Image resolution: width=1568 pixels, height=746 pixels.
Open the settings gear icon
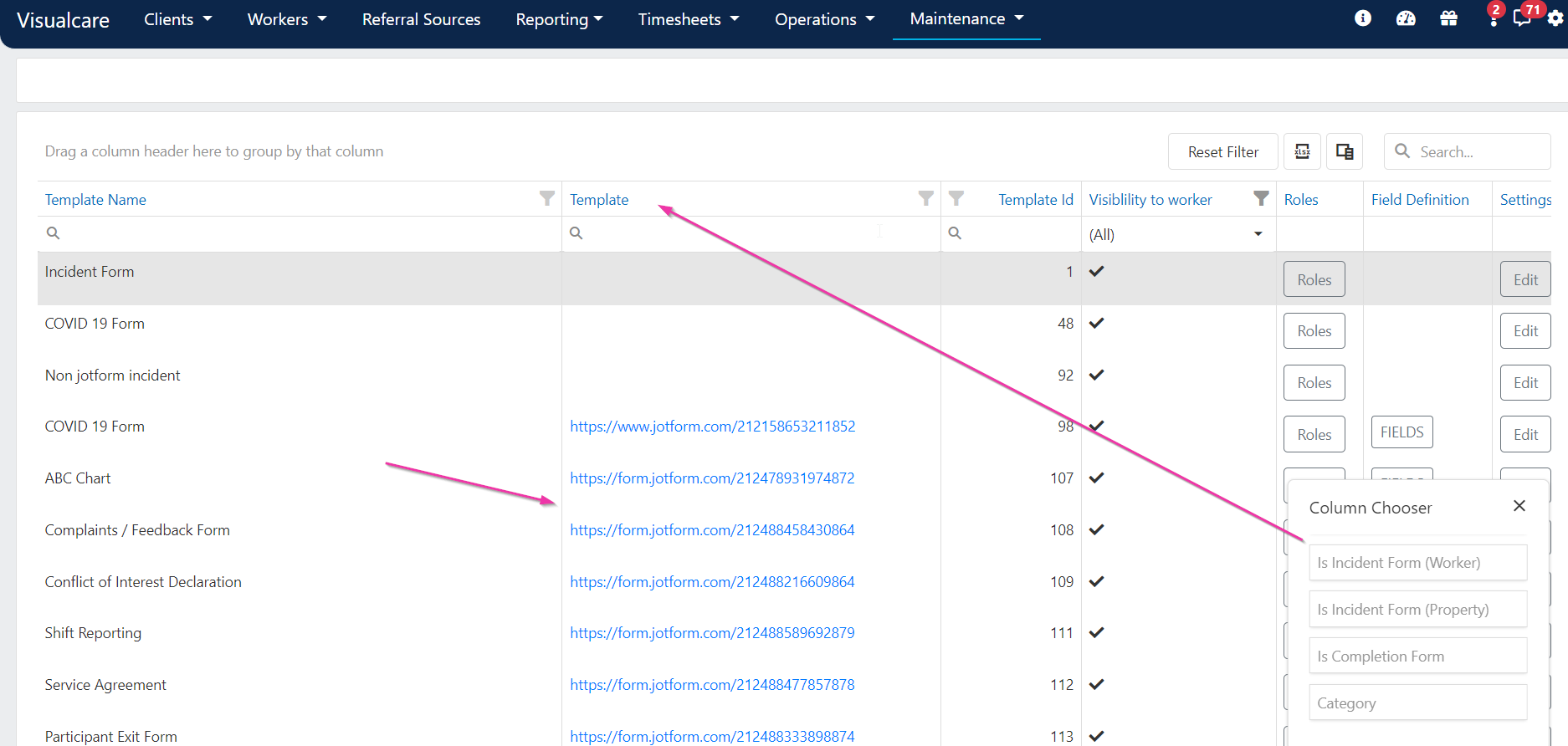(1555, 18)
